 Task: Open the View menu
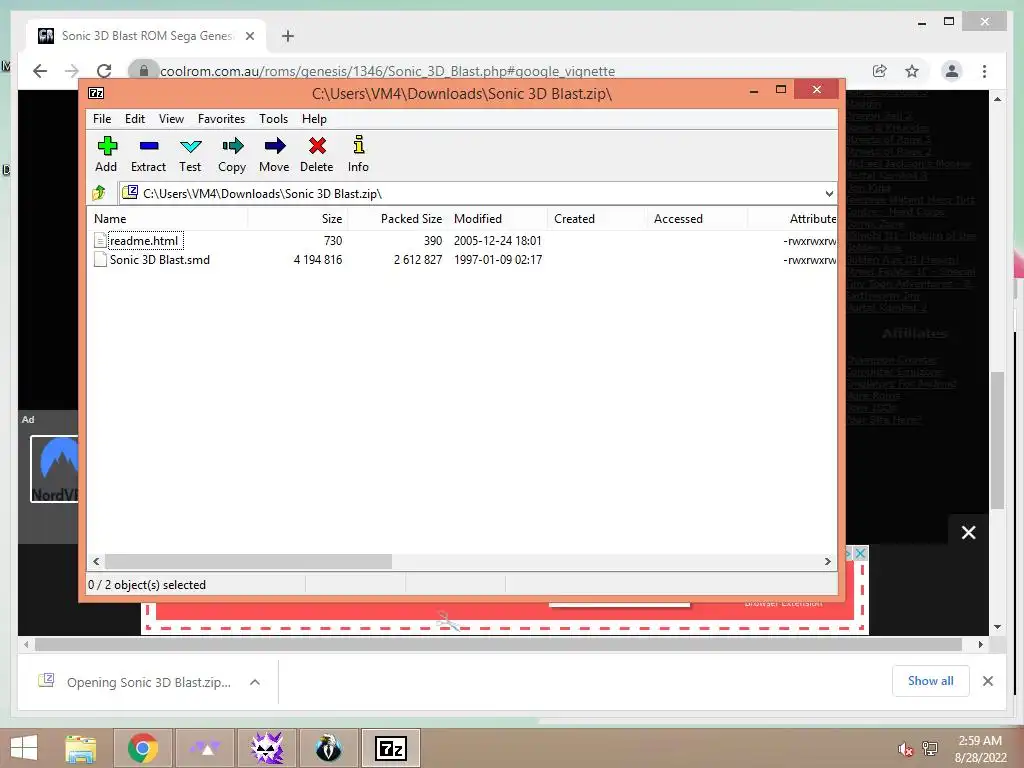coord(171,119)
